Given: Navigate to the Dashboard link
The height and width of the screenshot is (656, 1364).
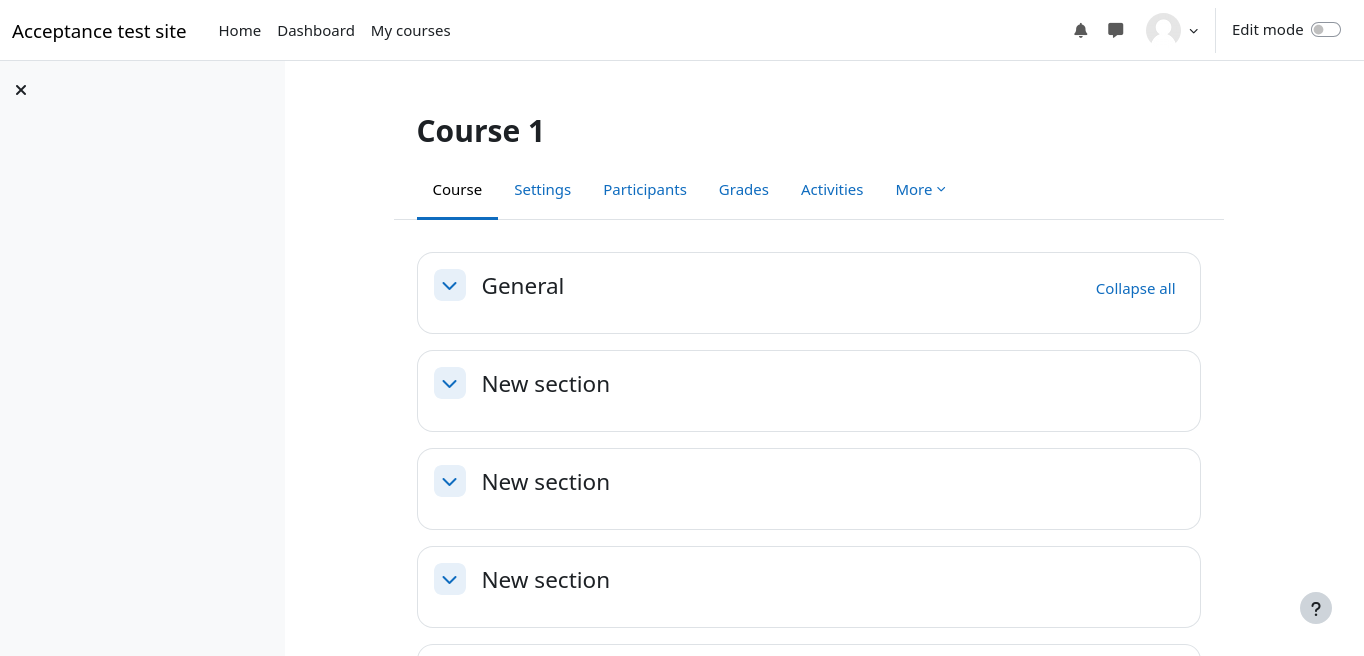Looking at the screenshot, I should click(316, 31).
